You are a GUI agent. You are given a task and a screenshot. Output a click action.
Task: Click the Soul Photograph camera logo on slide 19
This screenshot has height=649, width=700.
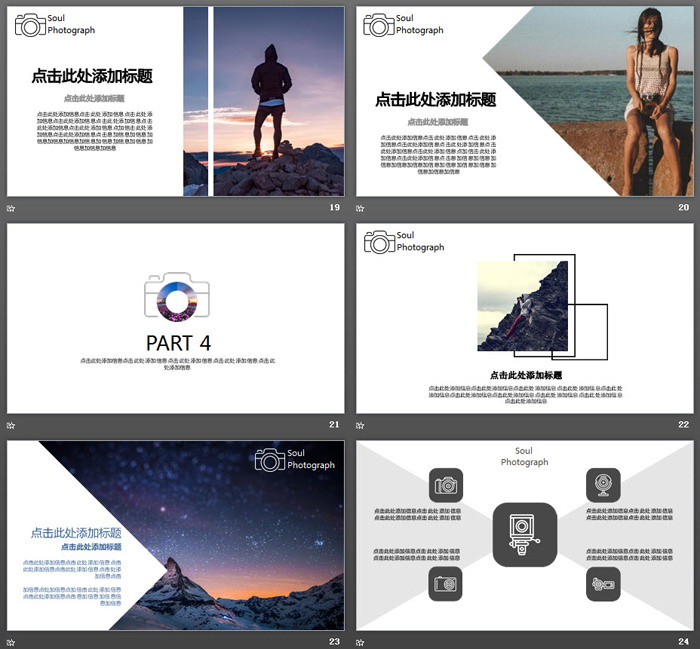30,25
